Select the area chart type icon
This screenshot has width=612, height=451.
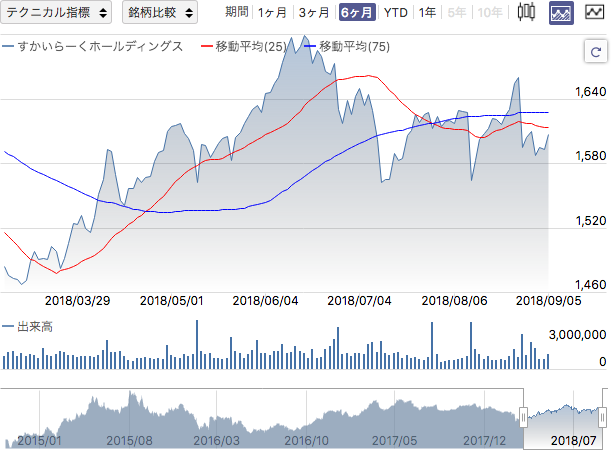[561, 12]
